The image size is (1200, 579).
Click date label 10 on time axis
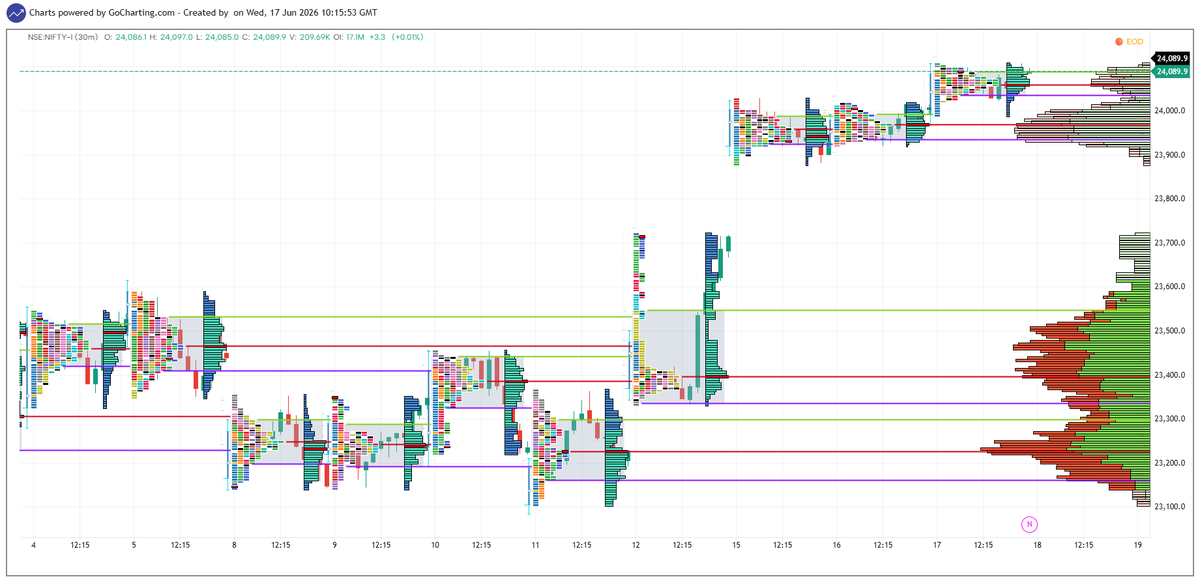pyautogui.click(x=435, y=546)
